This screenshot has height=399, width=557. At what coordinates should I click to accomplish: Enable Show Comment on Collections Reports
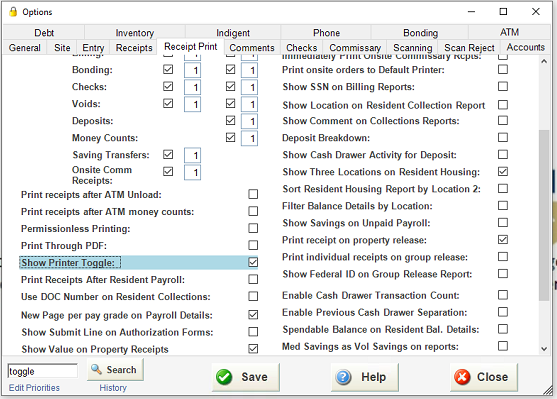click(x=503, y=120)
